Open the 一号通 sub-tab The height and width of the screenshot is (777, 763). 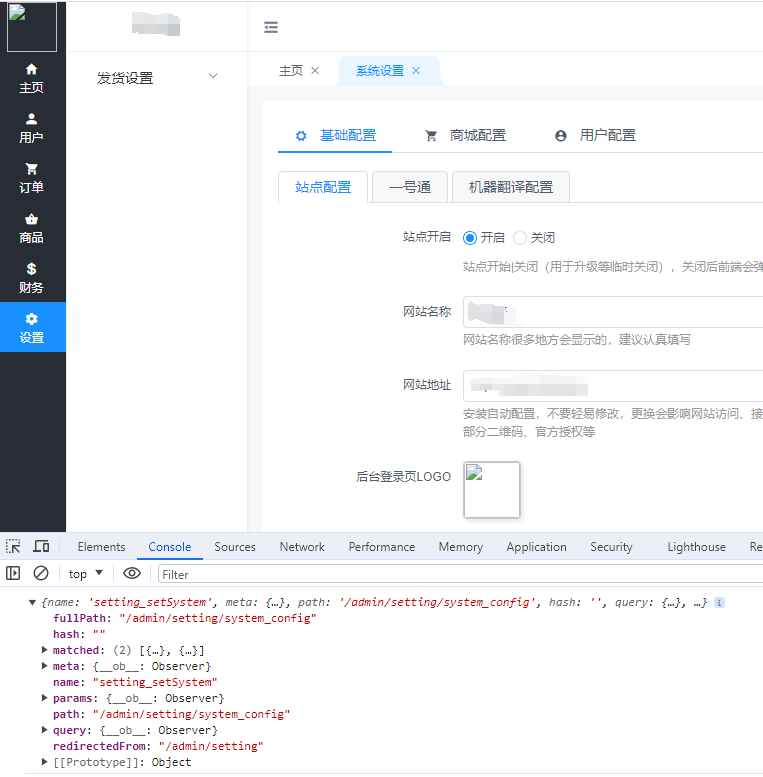(x=410, y=187)
